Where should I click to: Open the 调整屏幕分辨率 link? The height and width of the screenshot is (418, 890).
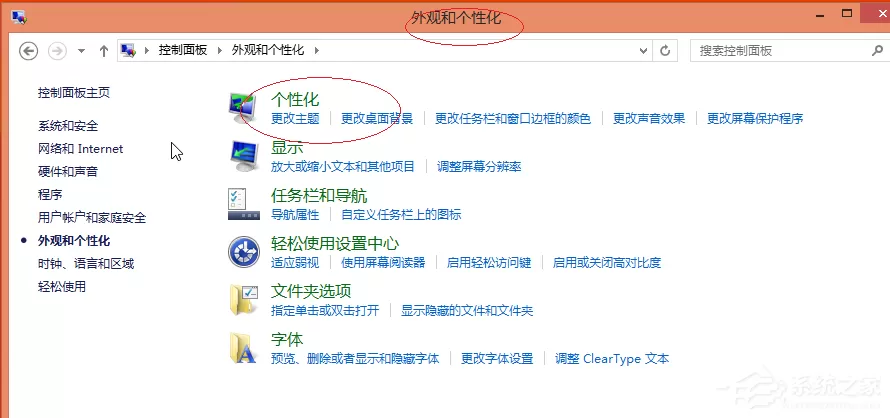pyautogui.click(x=479, y=166)
